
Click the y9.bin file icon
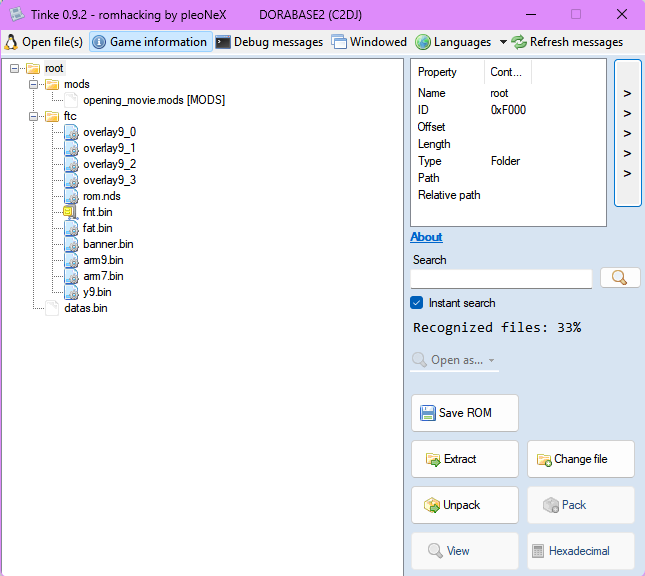tap(71, 293)
